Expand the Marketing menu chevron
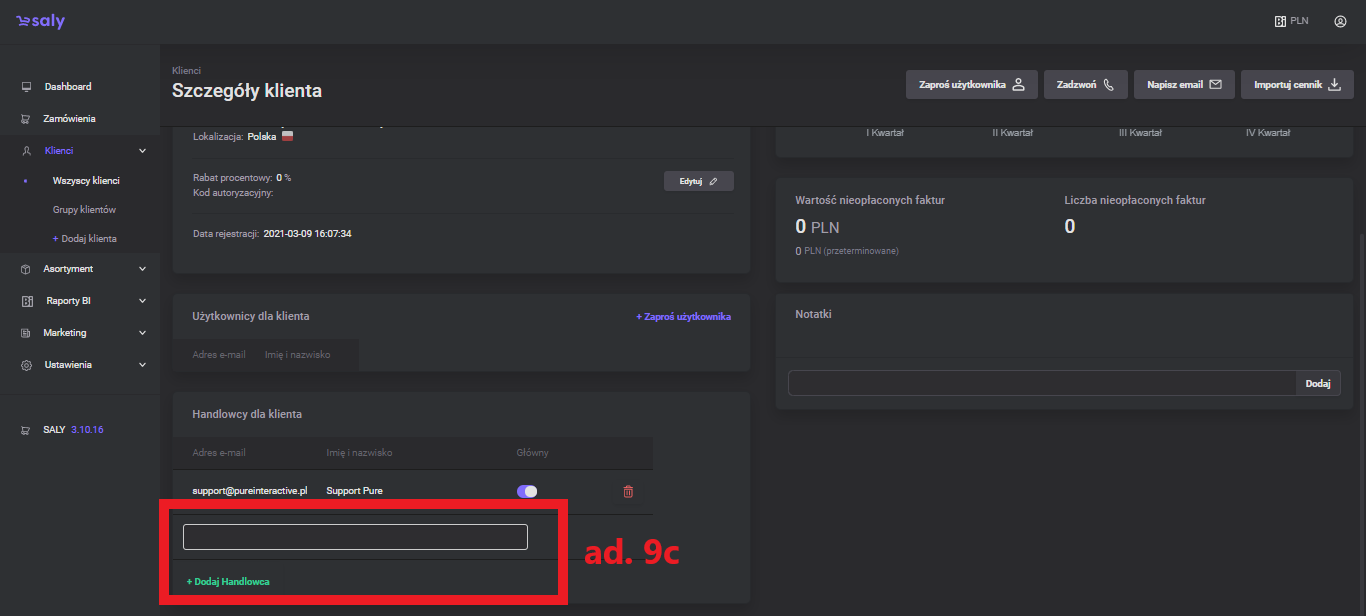Screen dimensions: 1366x616 click(x=142, y=333)
